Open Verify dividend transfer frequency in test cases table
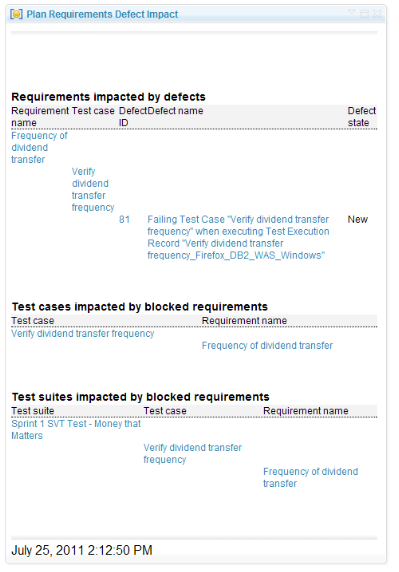 [x=83, y=333]
